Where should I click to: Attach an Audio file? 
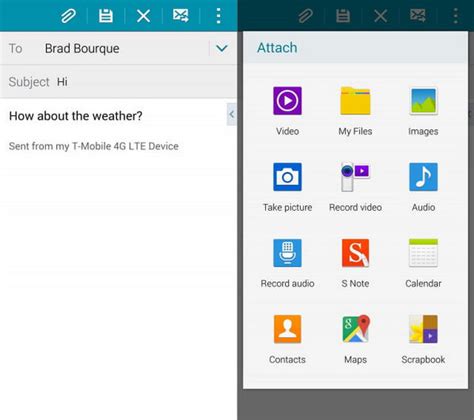pos(423,187)
